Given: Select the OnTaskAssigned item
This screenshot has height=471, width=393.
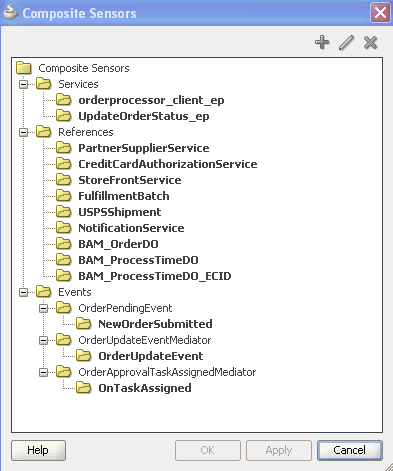Looking at the screenshot, I should point(145,388).
